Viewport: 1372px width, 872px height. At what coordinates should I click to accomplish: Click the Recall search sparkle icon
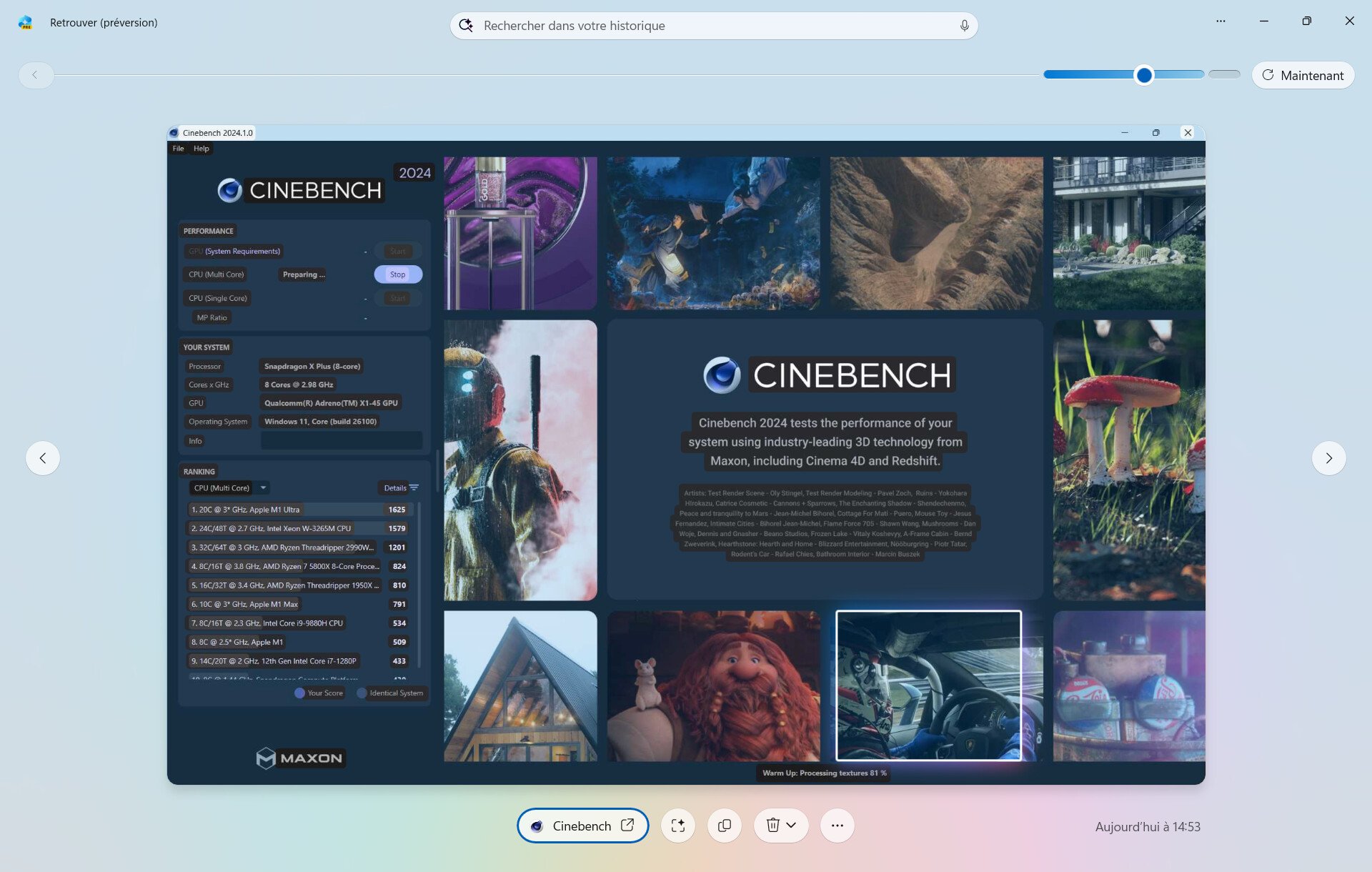tap(466, 26)
